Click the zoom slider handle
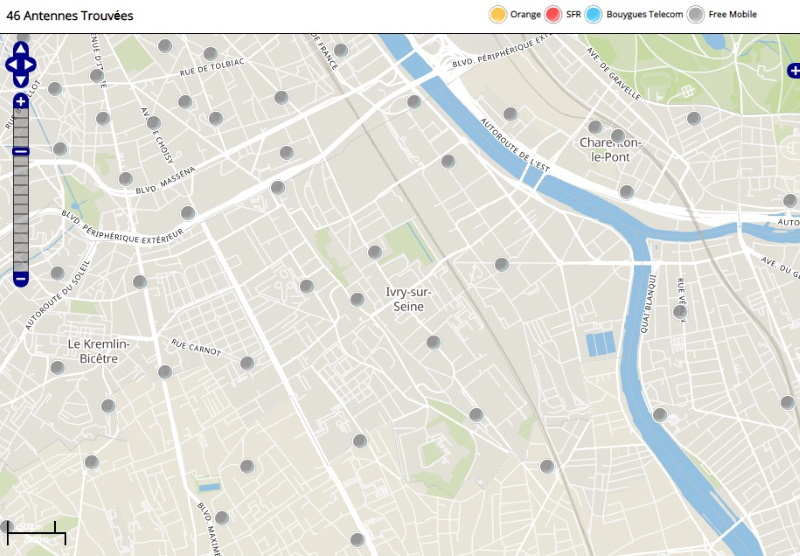 21,151
